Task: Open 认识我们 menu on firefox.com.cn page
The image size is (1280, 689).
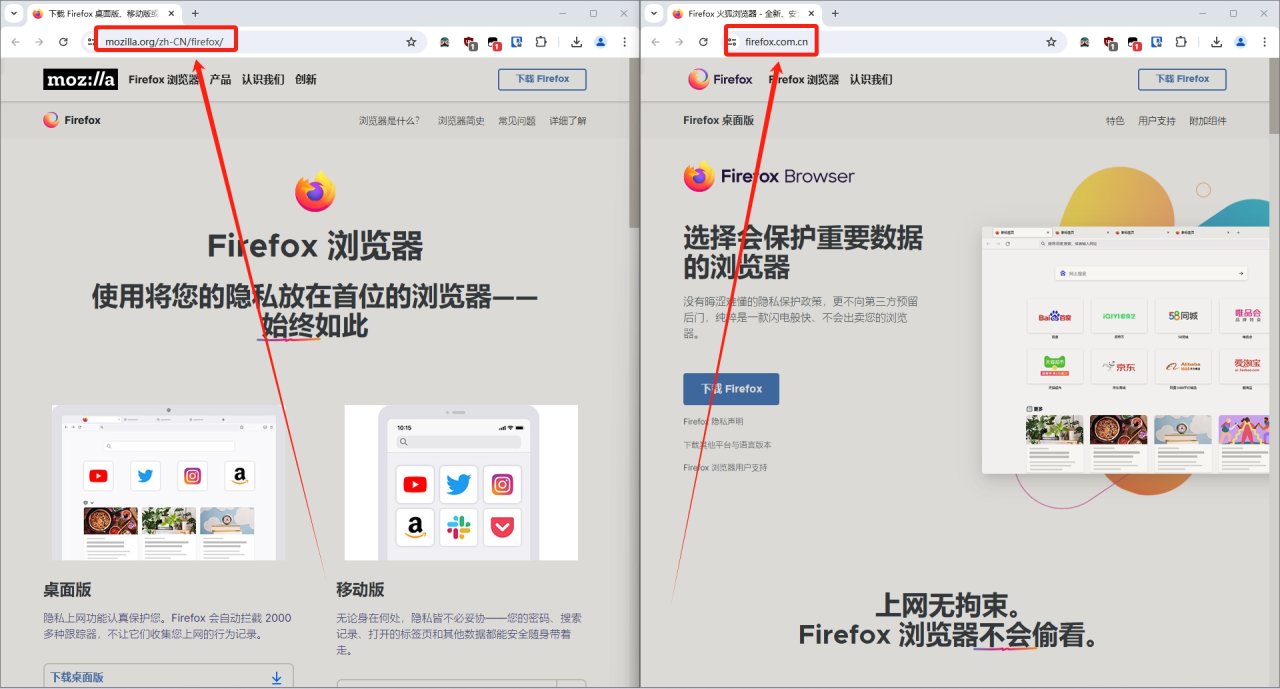Action: [x=871, y=79]
